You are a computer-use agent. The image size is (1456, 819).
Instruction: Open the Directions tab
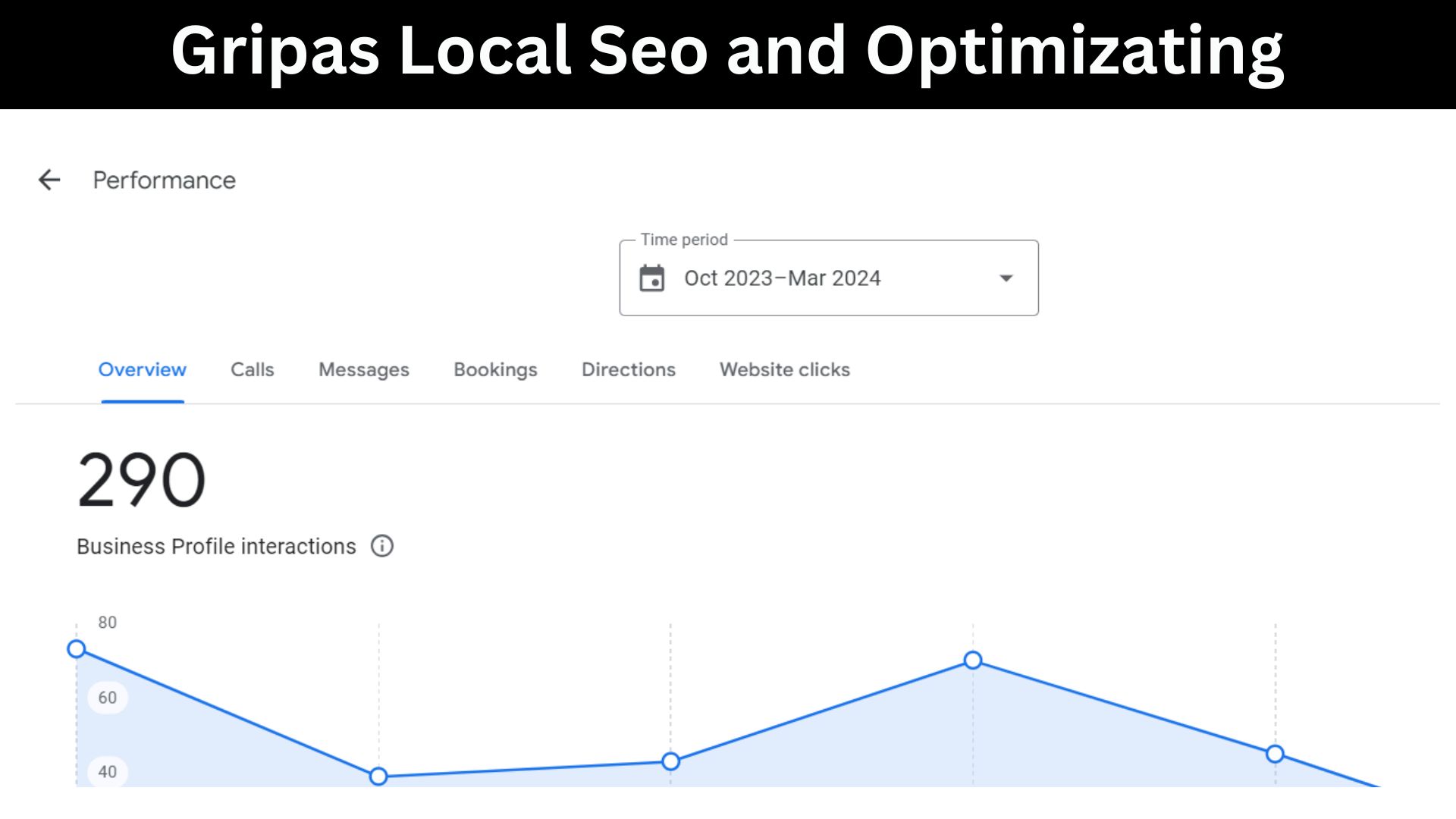click(x=629, y=369)
